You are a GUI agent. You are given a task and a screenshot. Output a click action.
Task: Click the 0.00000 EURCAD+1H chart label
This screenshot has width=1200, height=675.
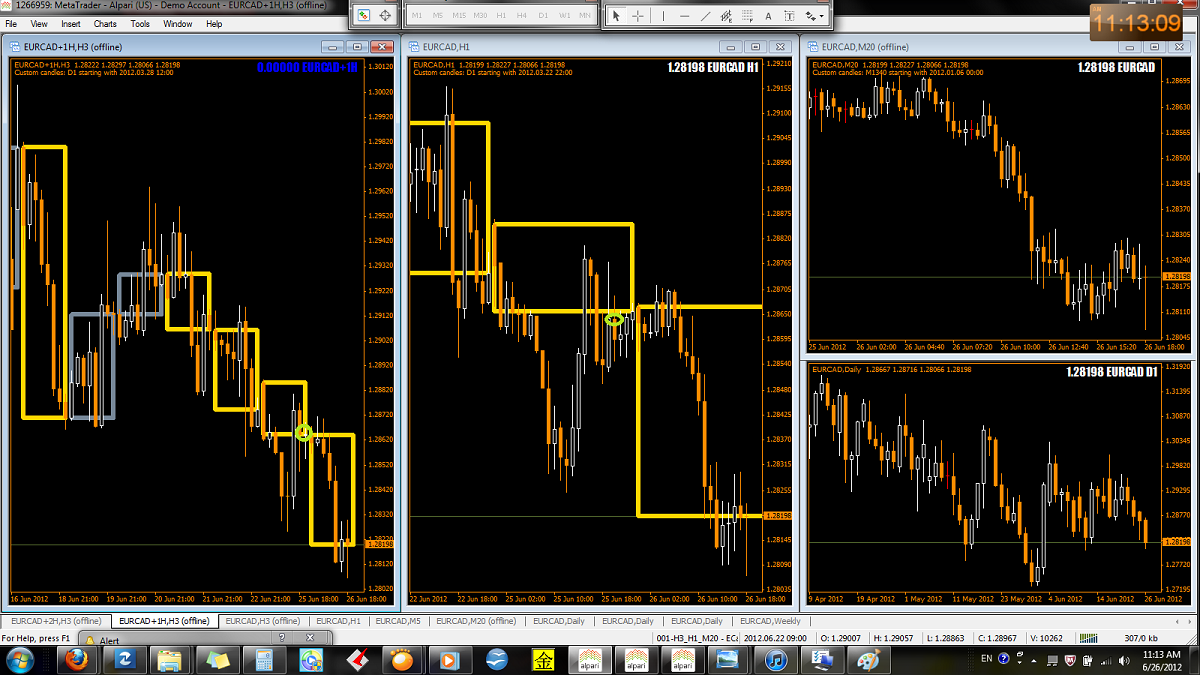coord(307,67)
